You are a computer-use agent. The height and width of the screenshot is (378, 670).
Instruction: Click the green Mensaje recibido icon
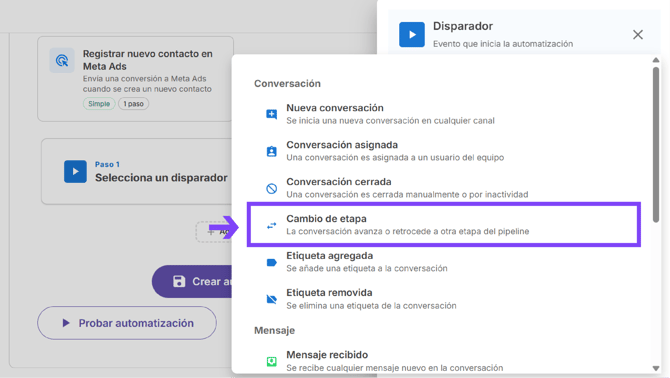[271, 362]
